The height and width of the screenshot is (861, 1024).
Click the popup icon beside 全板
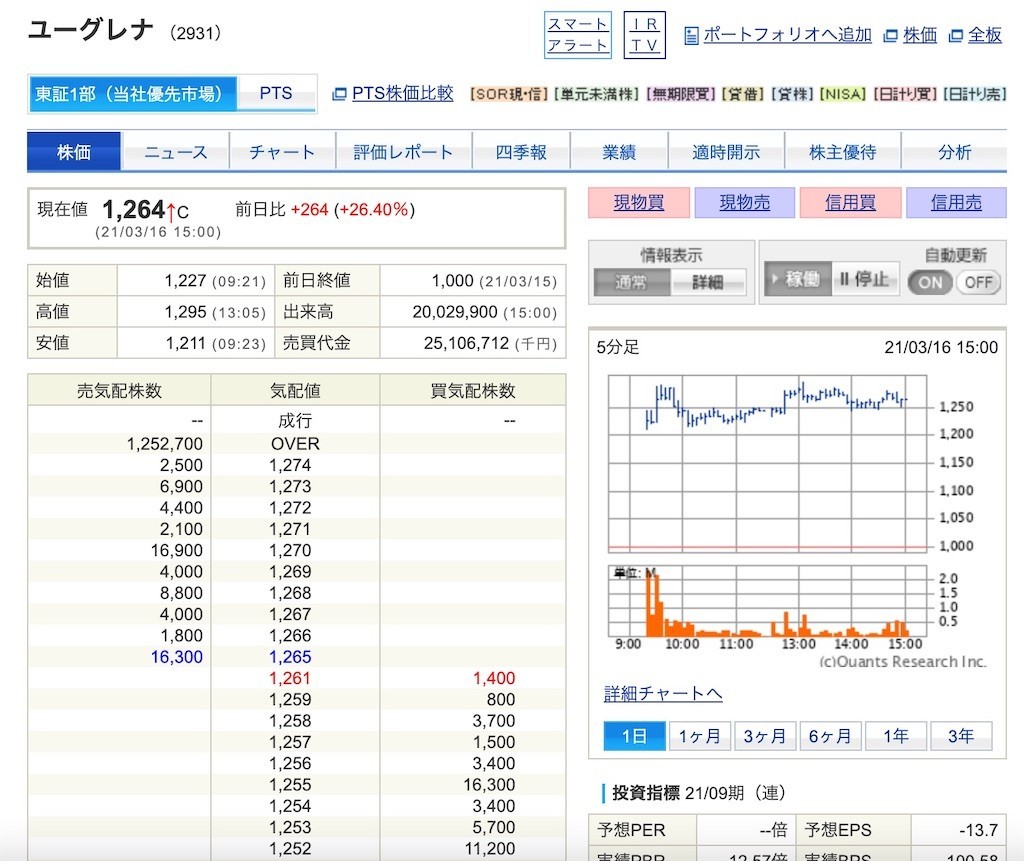pyautogui.click(x=956, y=36)
